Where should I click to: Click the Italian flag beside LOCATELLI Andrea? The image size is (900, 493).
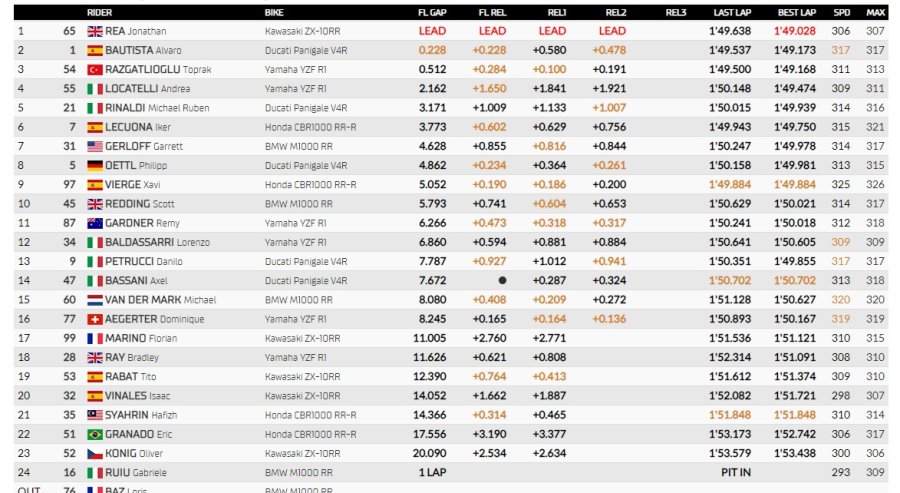[x=95, y=89]
